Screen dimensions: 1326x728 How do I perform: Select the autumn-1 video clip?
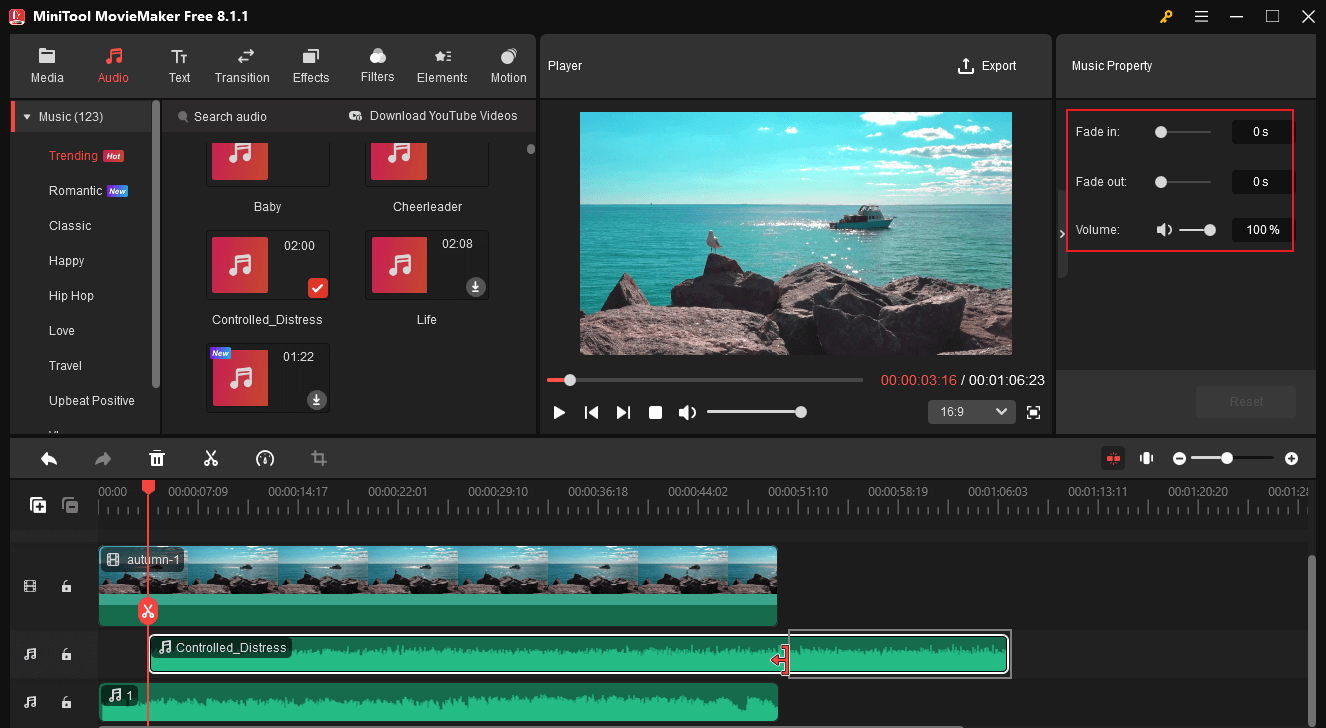coord(438,586)
